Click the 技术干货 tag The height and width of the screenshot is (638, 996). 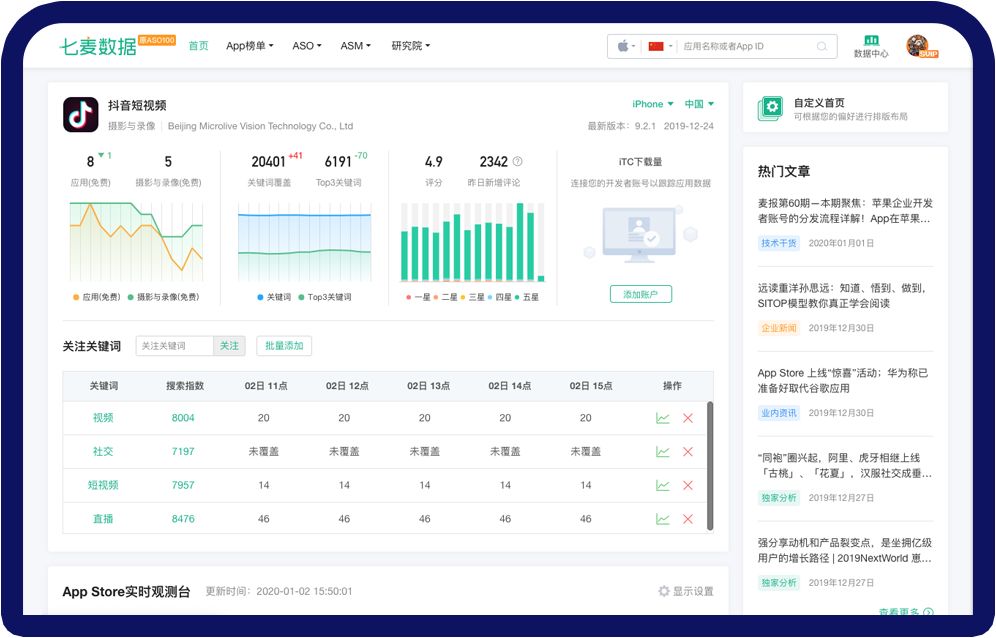click(x=779, y=243)
